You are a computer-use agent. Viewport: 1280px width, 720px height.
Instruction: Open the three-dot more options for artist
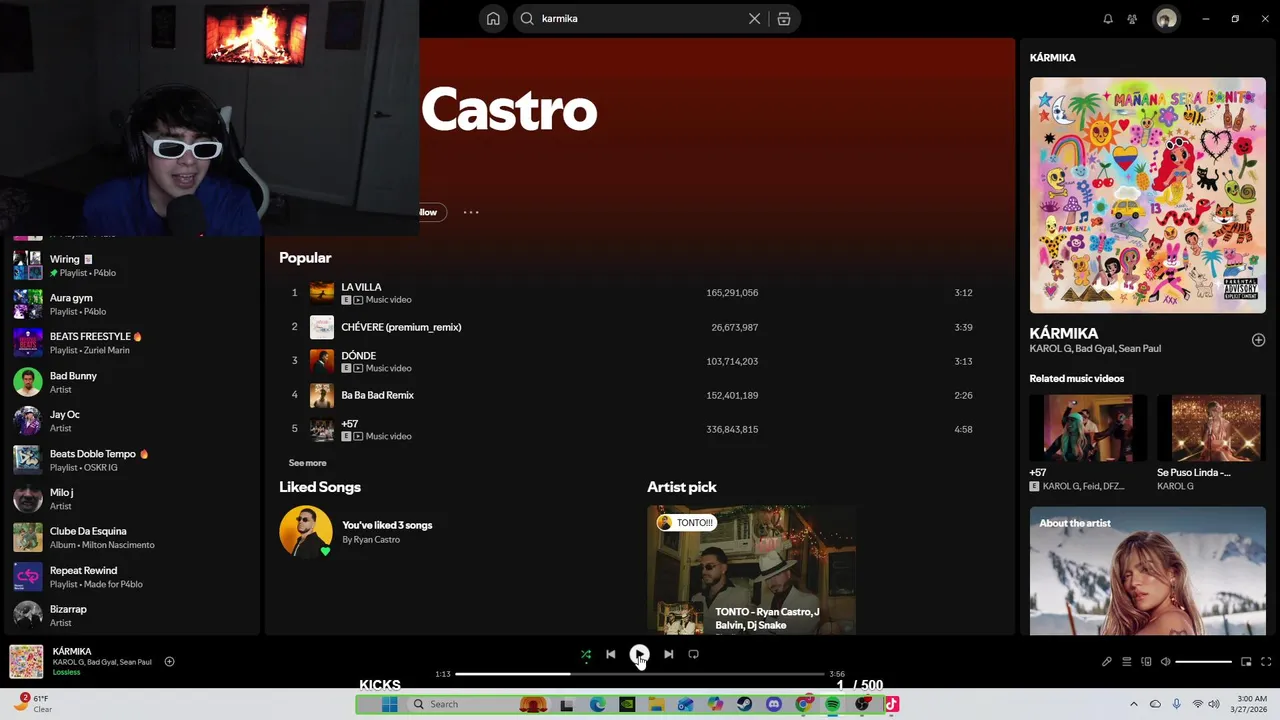(x=471, y=212)
